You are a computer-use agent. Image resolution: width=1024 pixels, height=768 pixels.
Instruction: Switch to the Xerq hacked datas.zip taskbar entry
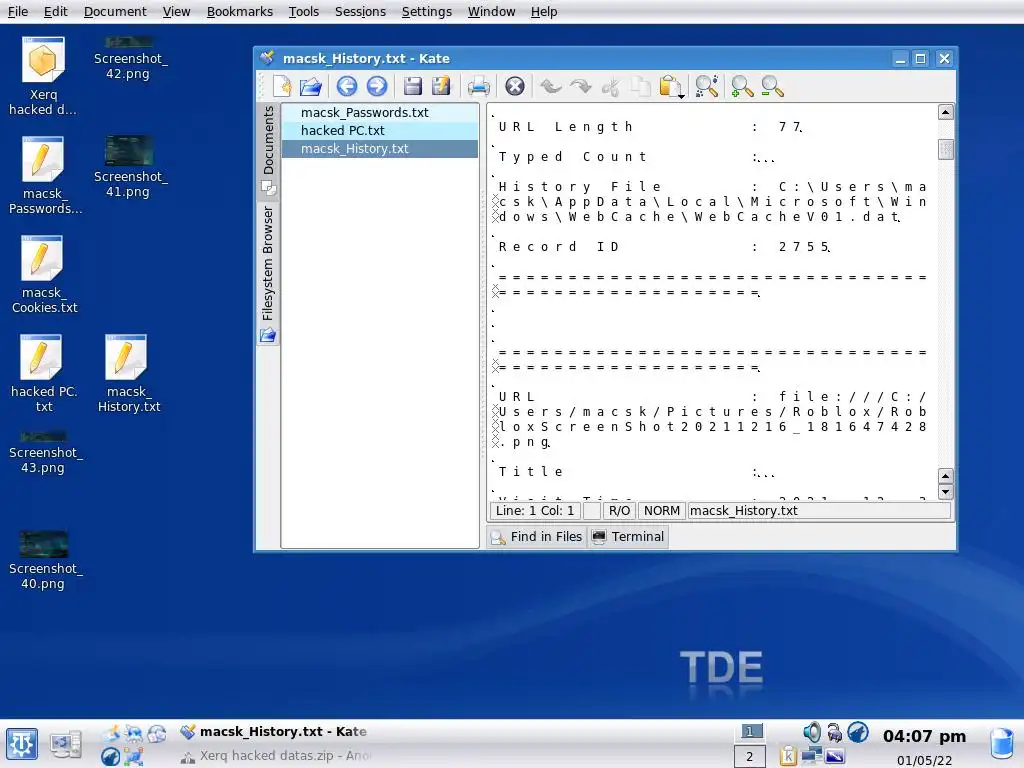click(276, 756)
